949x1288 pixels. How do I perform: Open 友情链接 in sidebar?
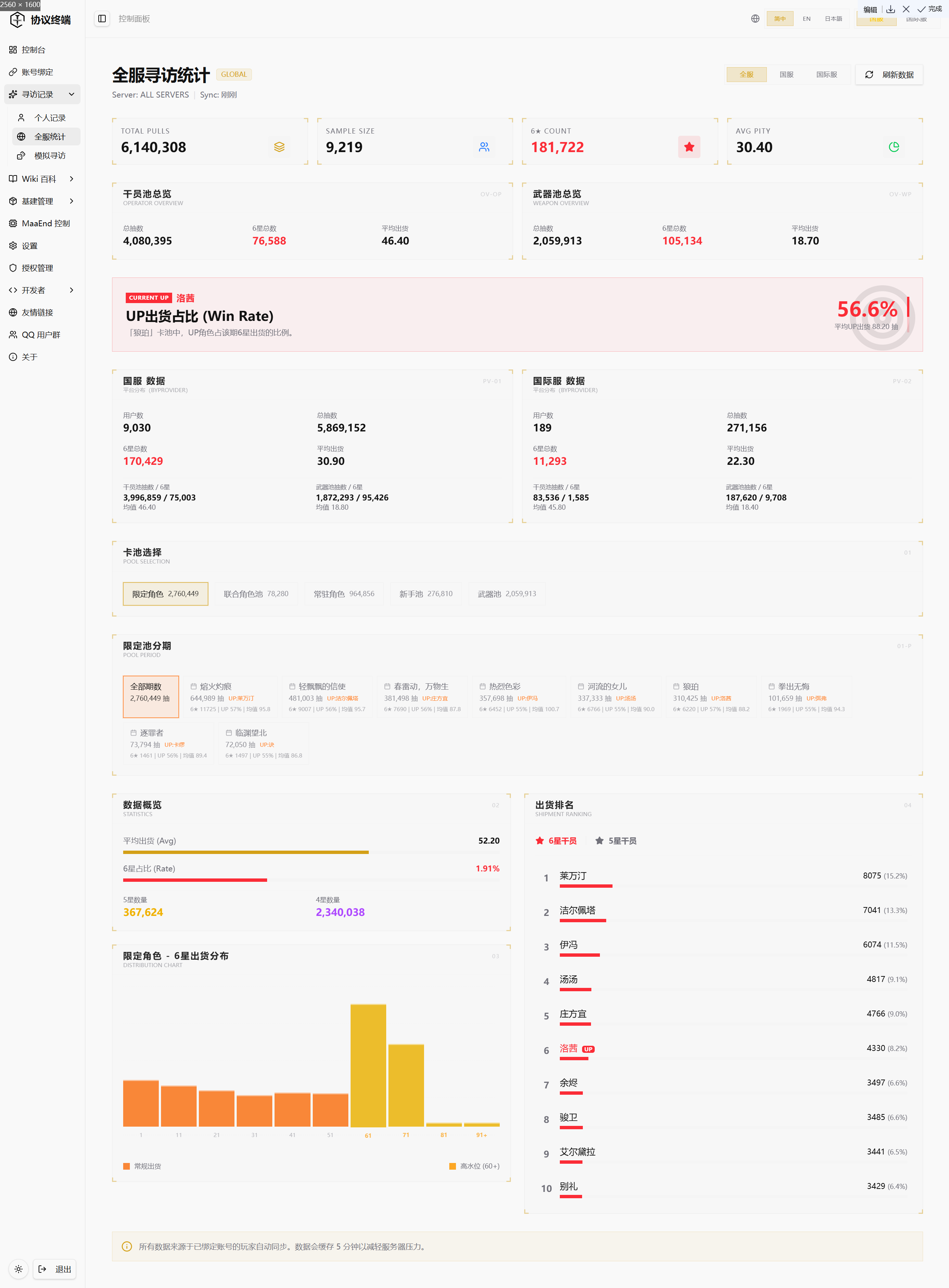tap(42, 312)
